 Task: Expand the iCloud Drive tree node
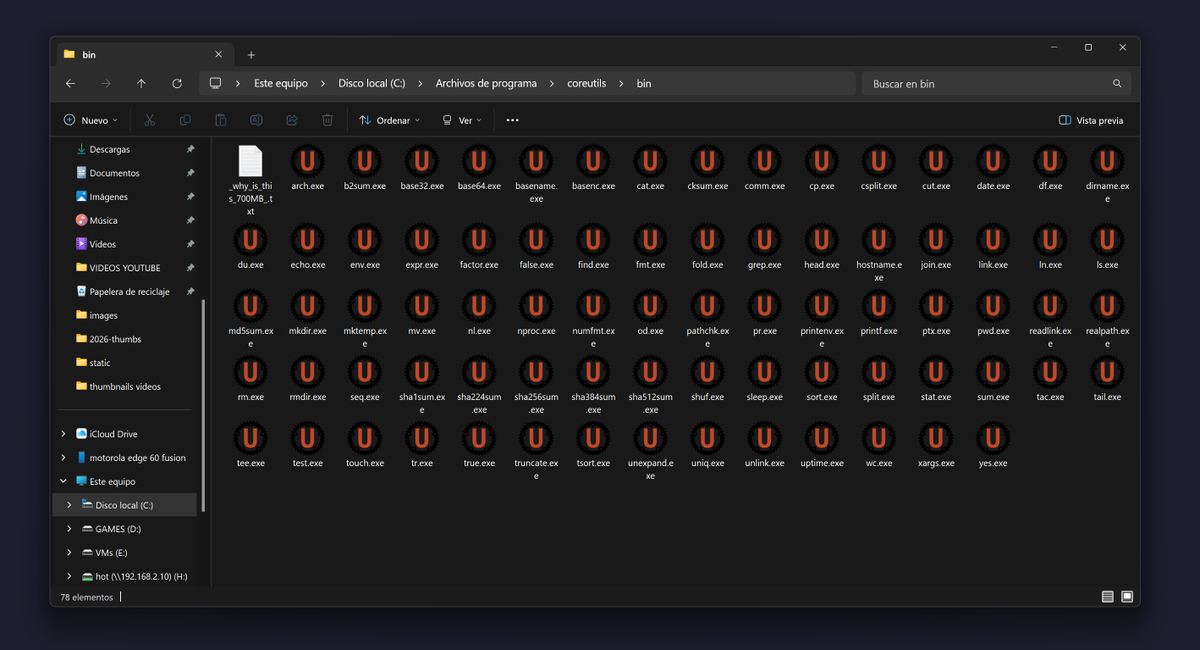pyautogui.click(x=64, y=434)
